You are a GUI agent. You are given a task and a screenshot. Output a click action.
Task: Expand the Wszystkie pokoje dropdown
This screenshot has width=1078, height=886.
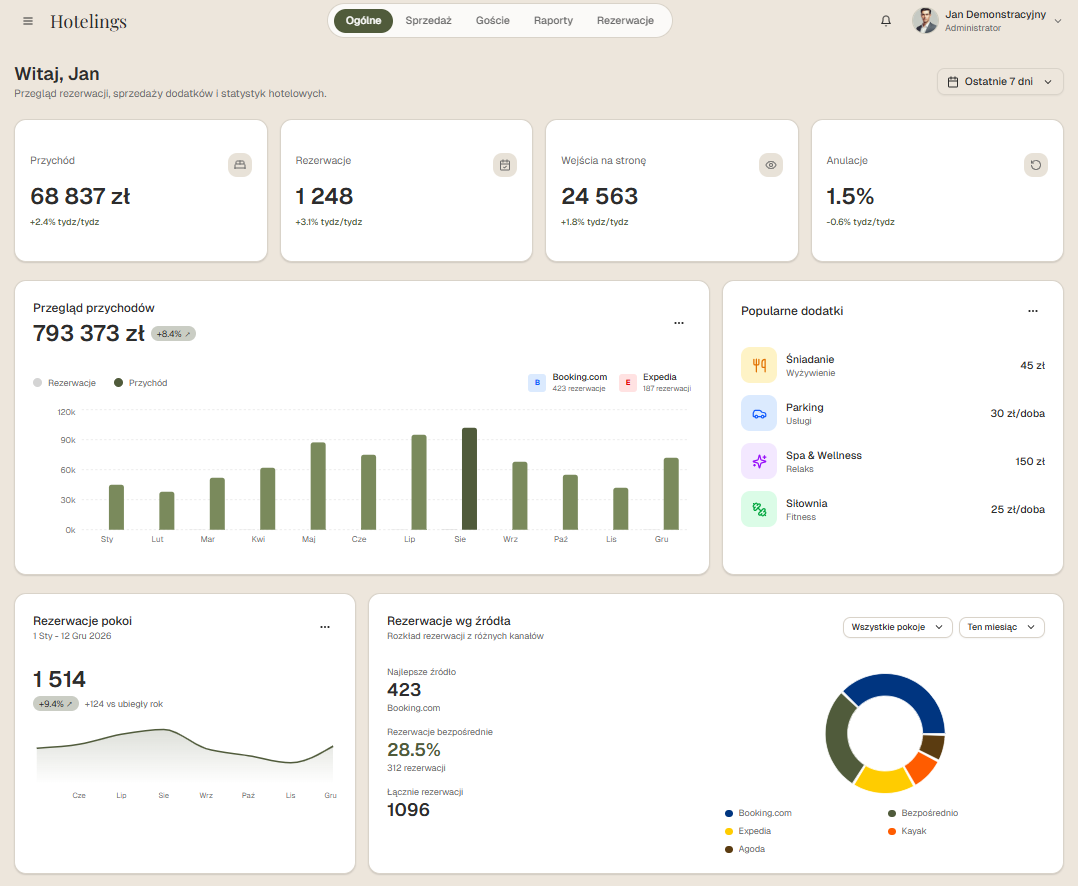pos(897,627)
